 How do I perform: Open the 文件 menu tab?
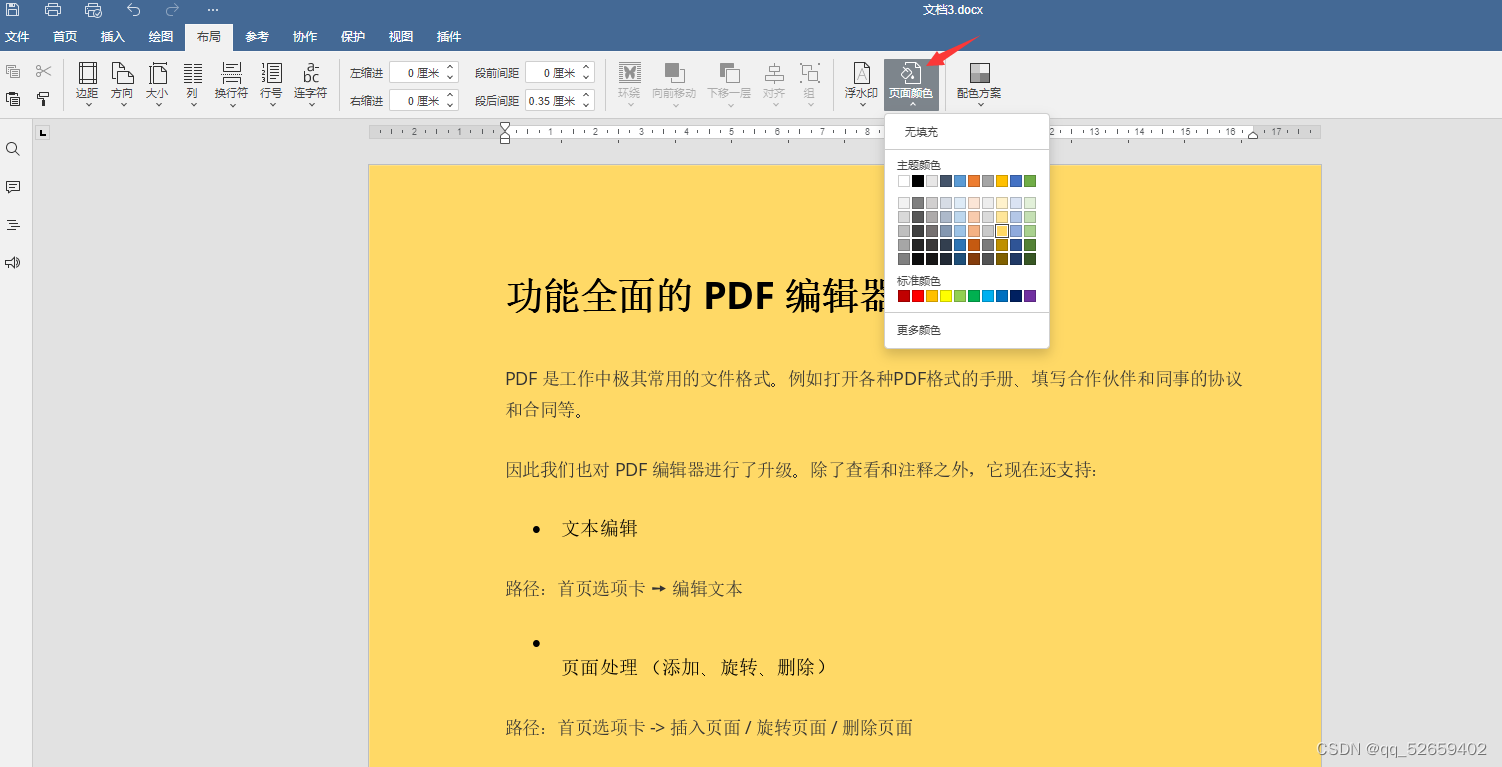17,37
